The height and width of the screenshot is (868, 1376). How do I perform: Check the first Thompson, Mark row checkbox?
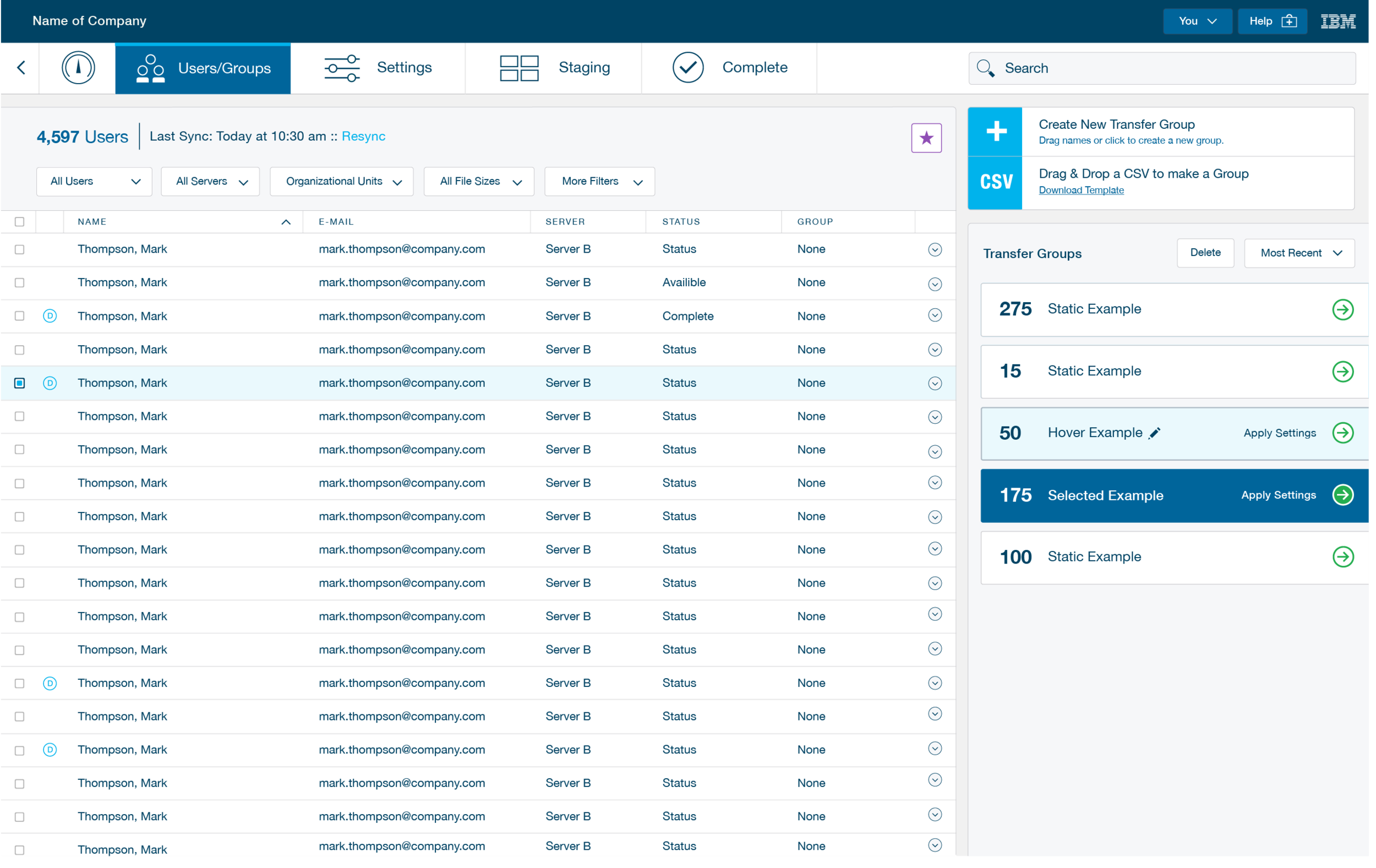point(19,250)
